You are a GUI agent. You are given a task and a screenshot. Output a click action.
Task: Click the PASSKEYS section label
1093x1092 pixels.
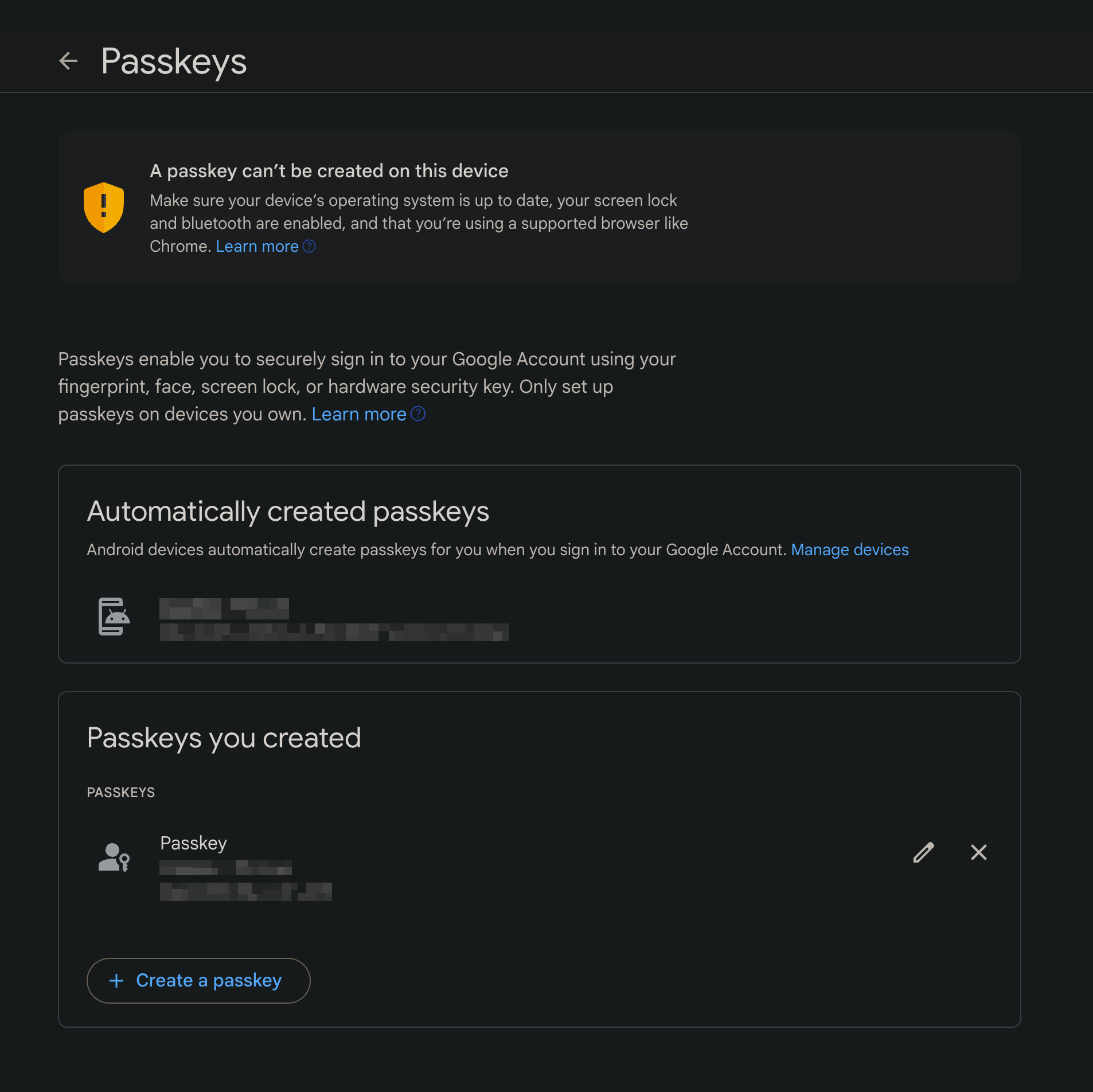click(121, 792)
